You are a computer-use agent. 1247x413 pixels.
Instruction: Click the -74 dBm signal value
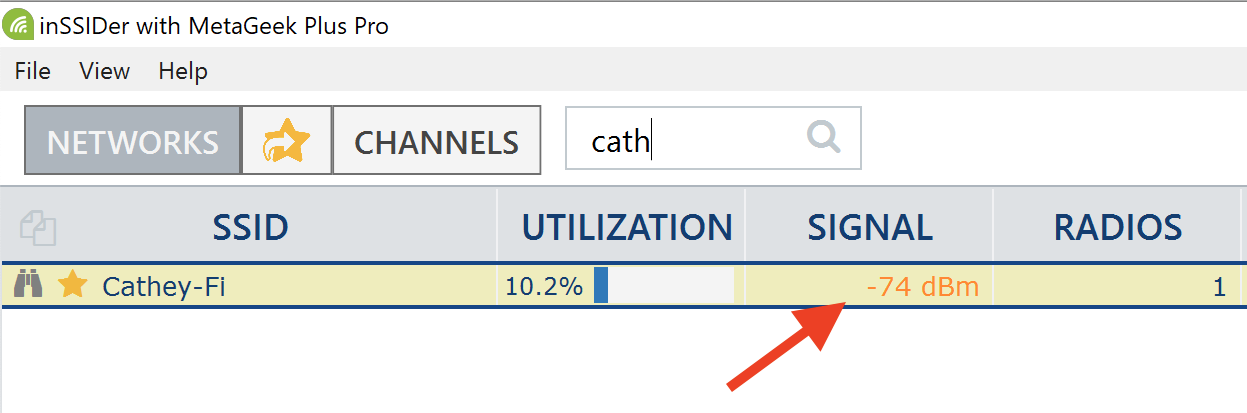(x=923, y=288)
